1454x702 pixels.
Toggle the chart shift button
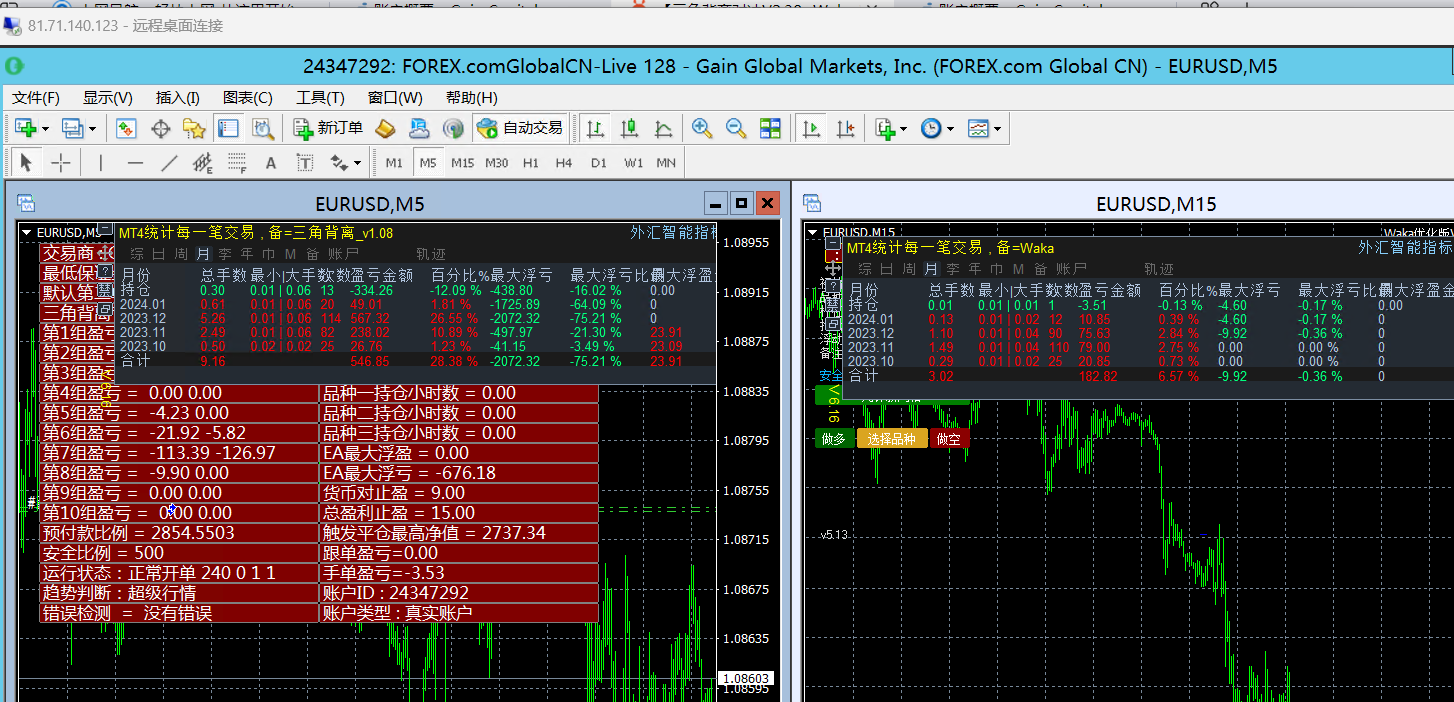coord(846,128)
